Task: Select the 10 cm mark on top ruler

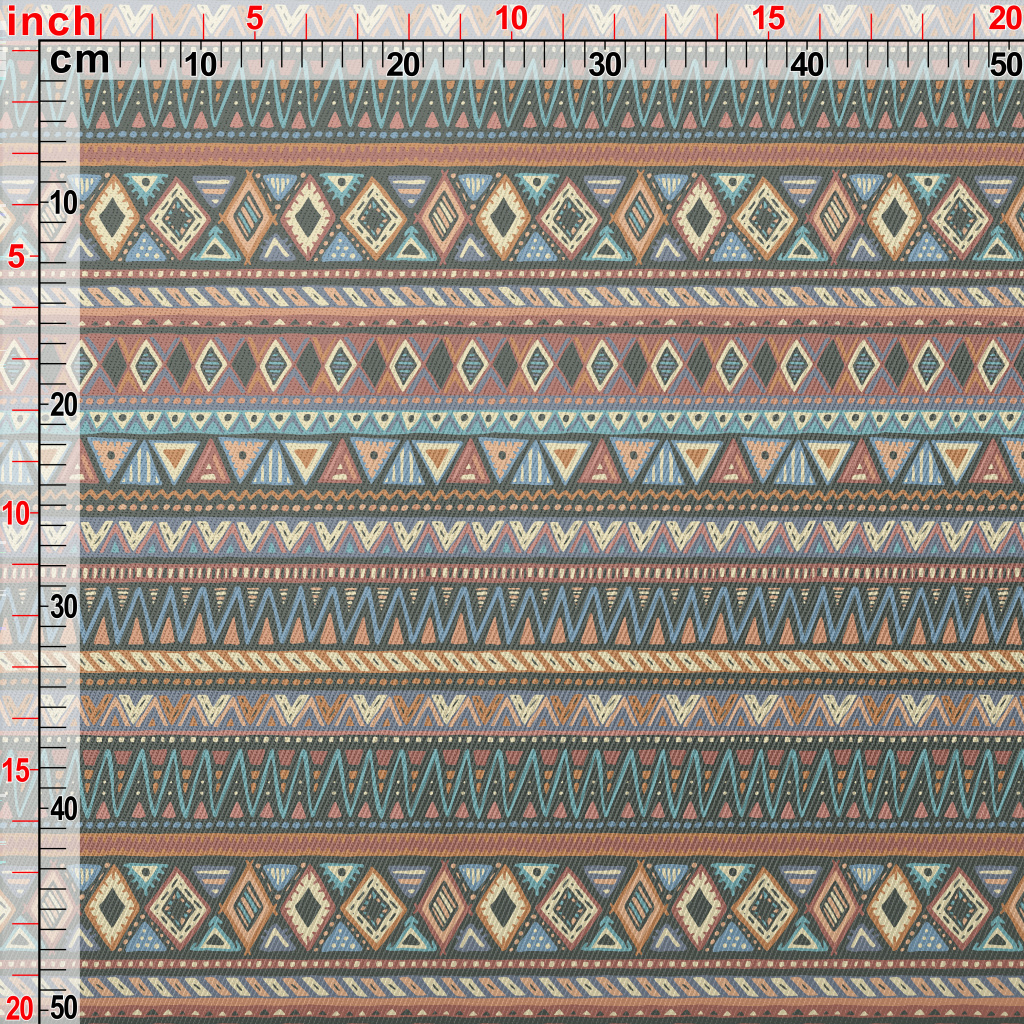Action: (201, 65)
